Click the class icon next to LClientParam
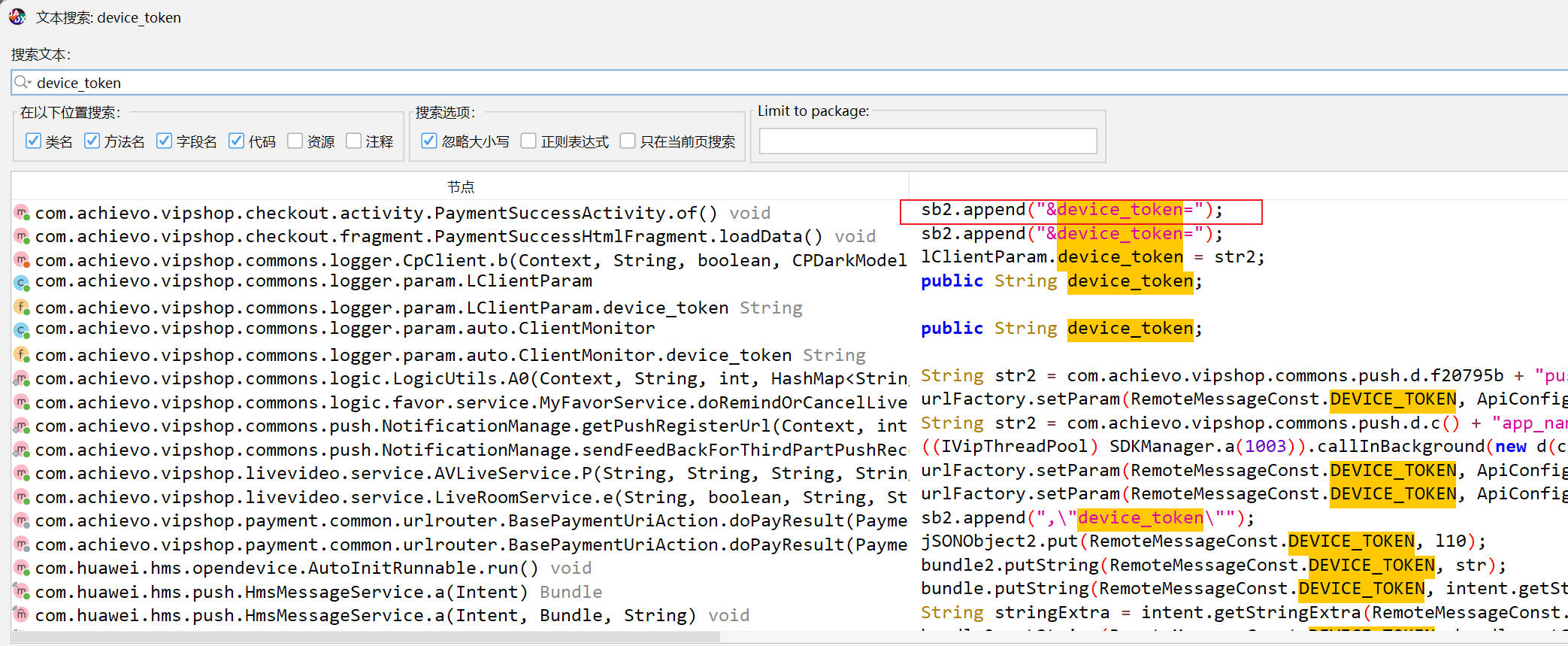 [x=22, y=283]
